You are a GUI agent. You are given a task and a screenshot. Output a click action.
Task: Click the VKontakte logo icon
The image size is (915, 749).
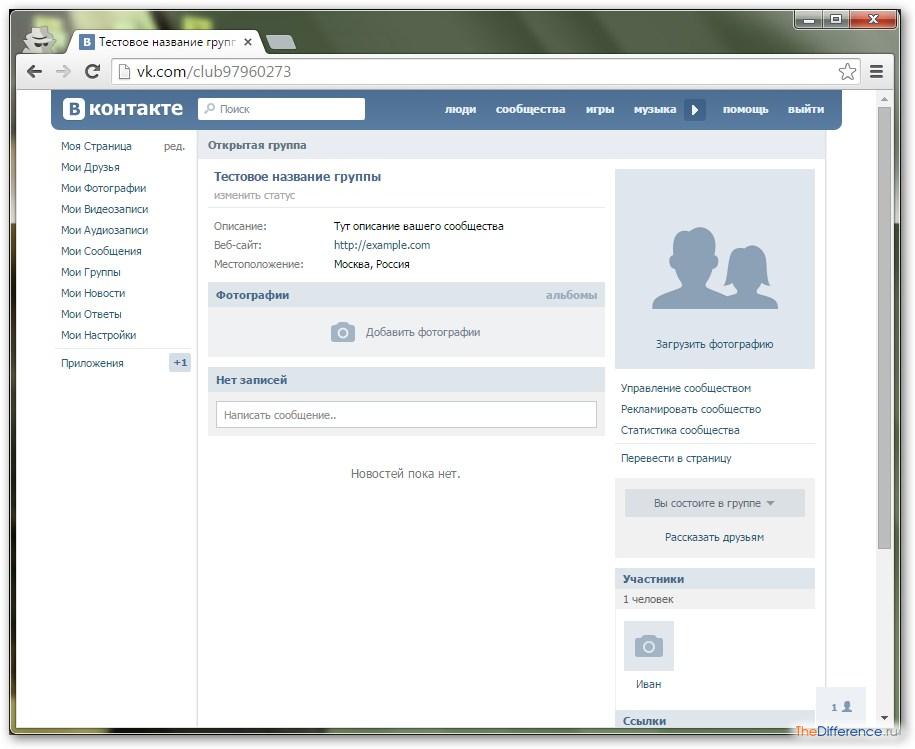click(74, 109)
